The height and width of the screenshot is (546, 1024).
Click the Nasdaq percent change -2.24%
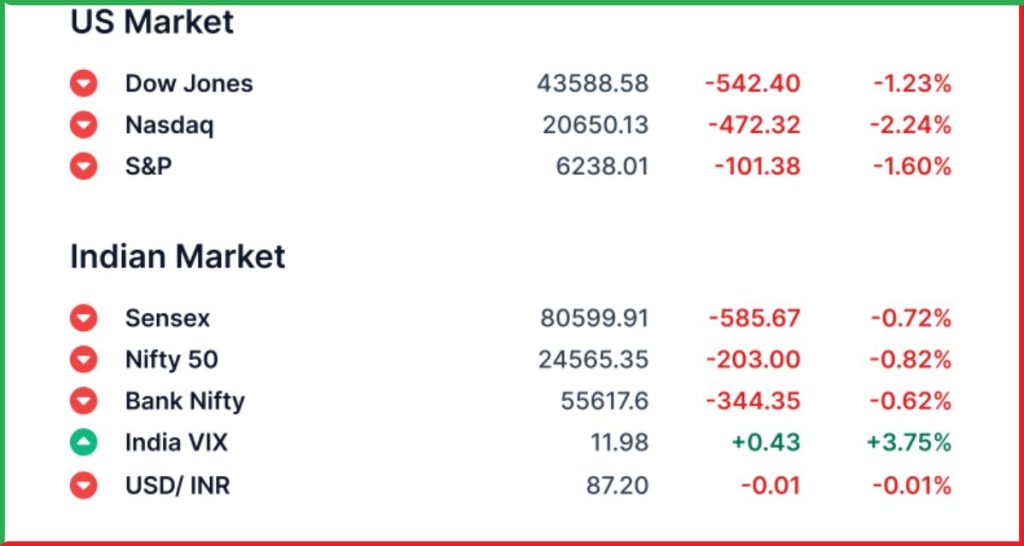[910, 125]
